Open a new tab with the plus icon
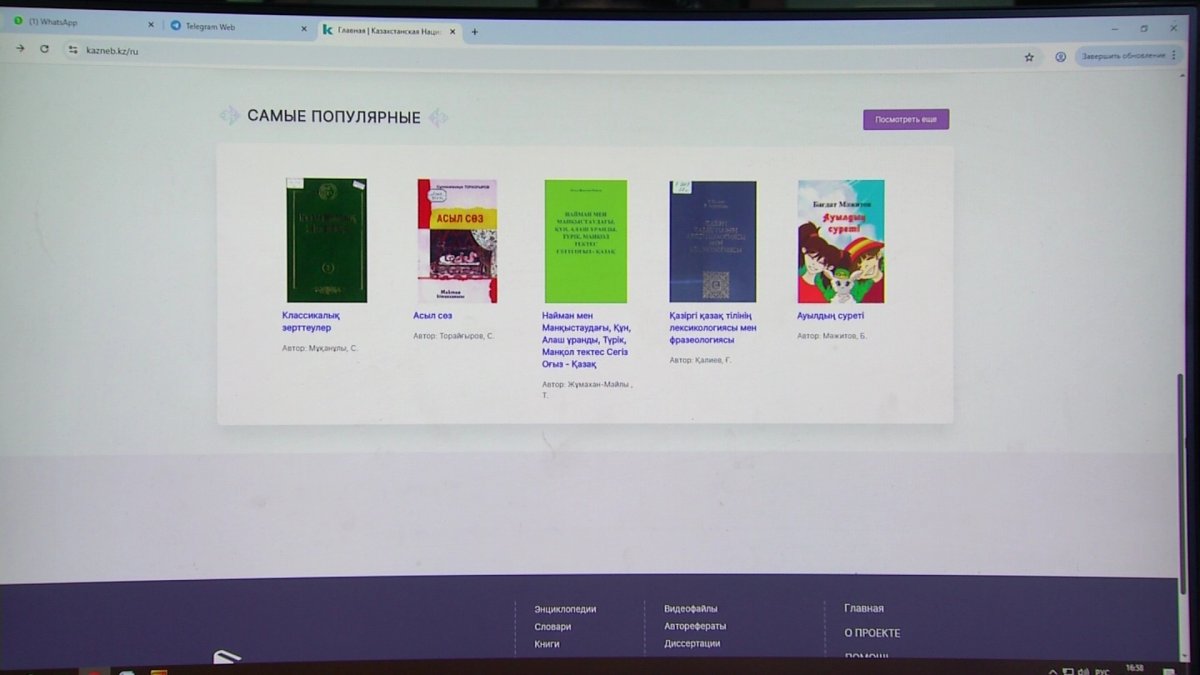The height and width of the screenshot is (675, 1200). click(474, 32)
